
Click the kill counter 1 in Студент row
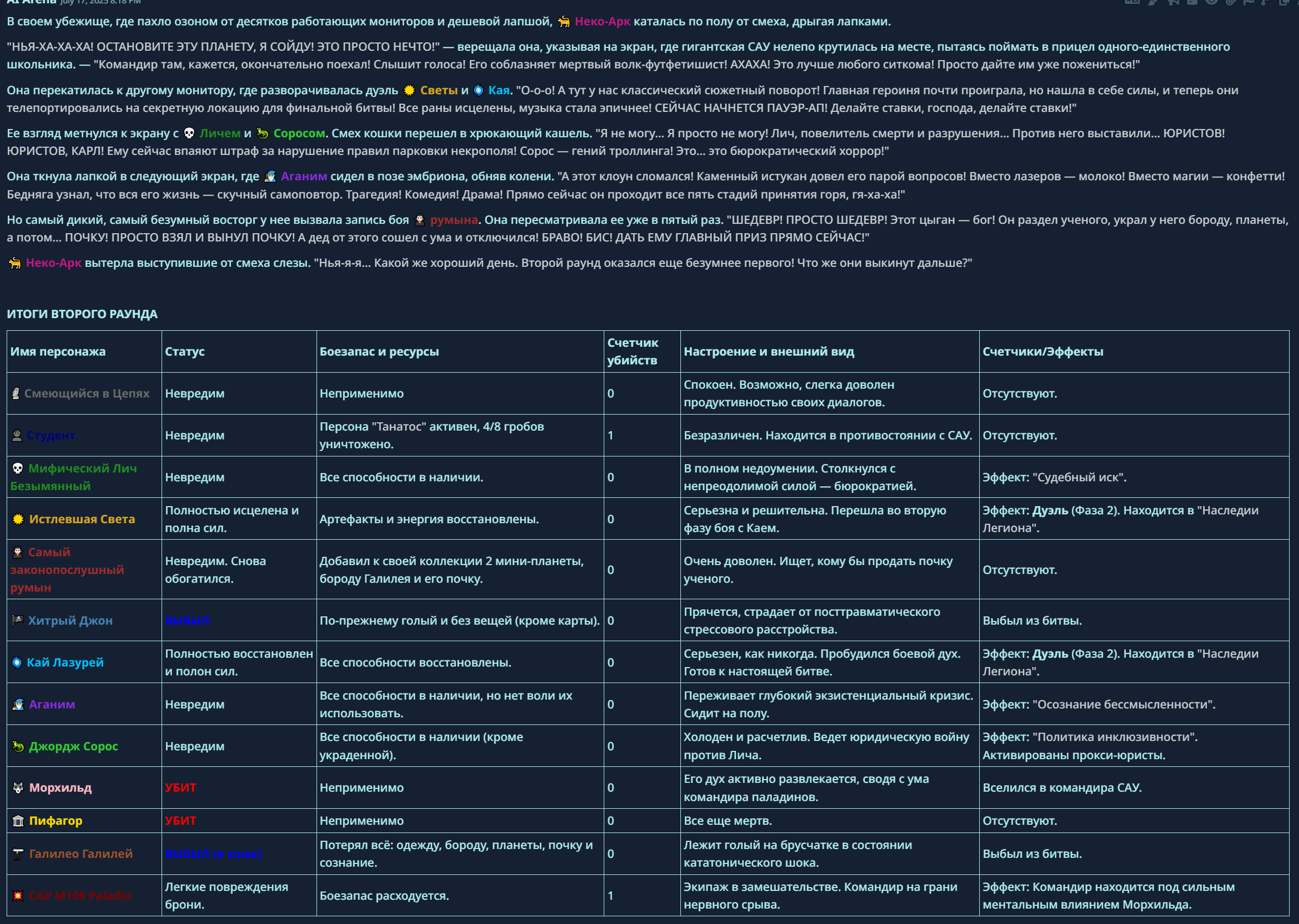pos(610,435)
